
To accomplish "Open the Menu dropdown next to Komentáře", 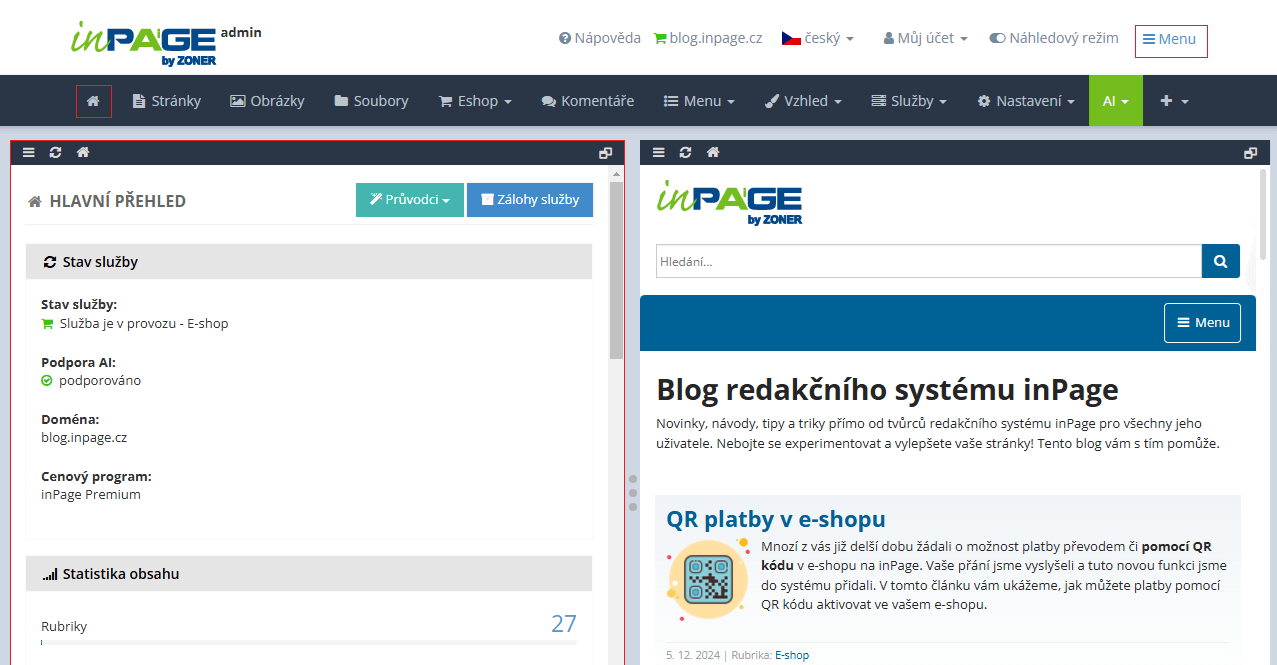I will click(x=699, y=101).
